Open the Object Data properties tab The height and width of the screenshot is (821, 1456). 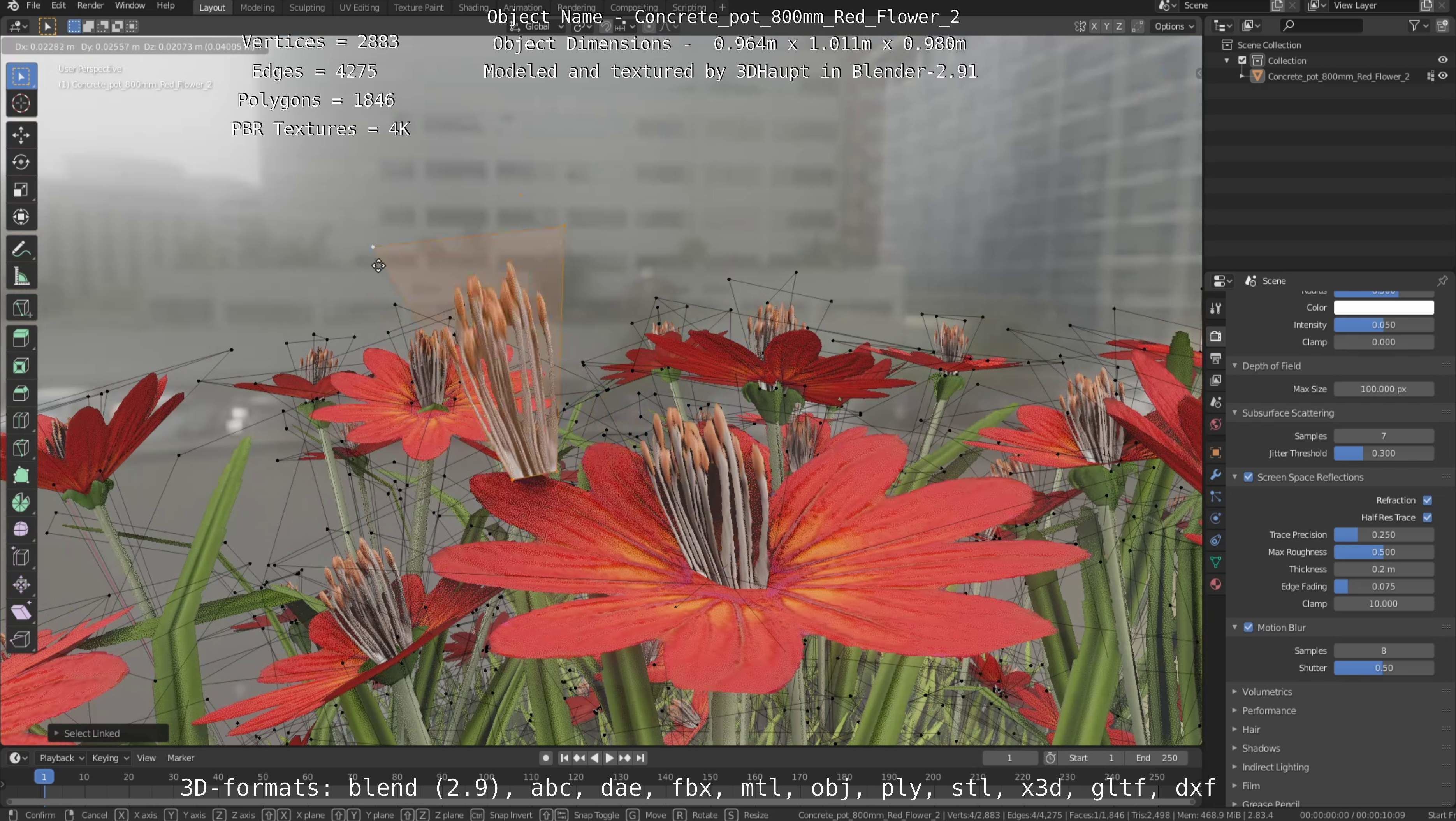pos(1216,562)
